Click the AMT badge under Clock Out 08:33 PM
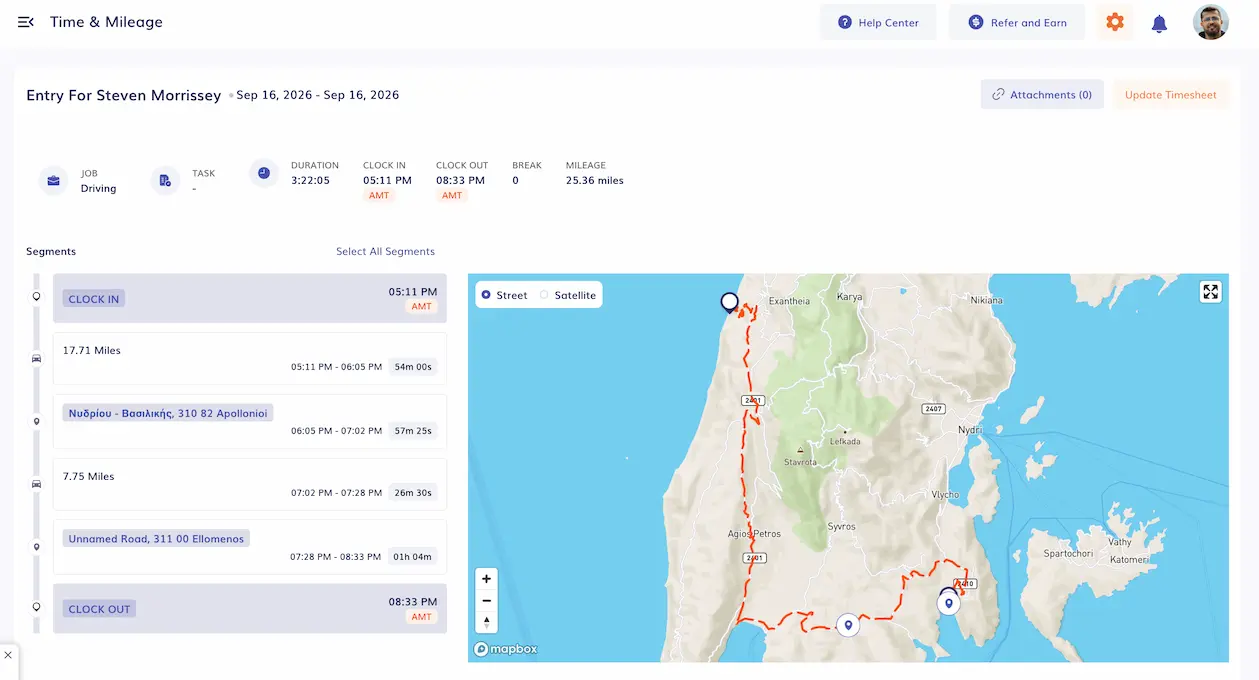 coord(452,196)
